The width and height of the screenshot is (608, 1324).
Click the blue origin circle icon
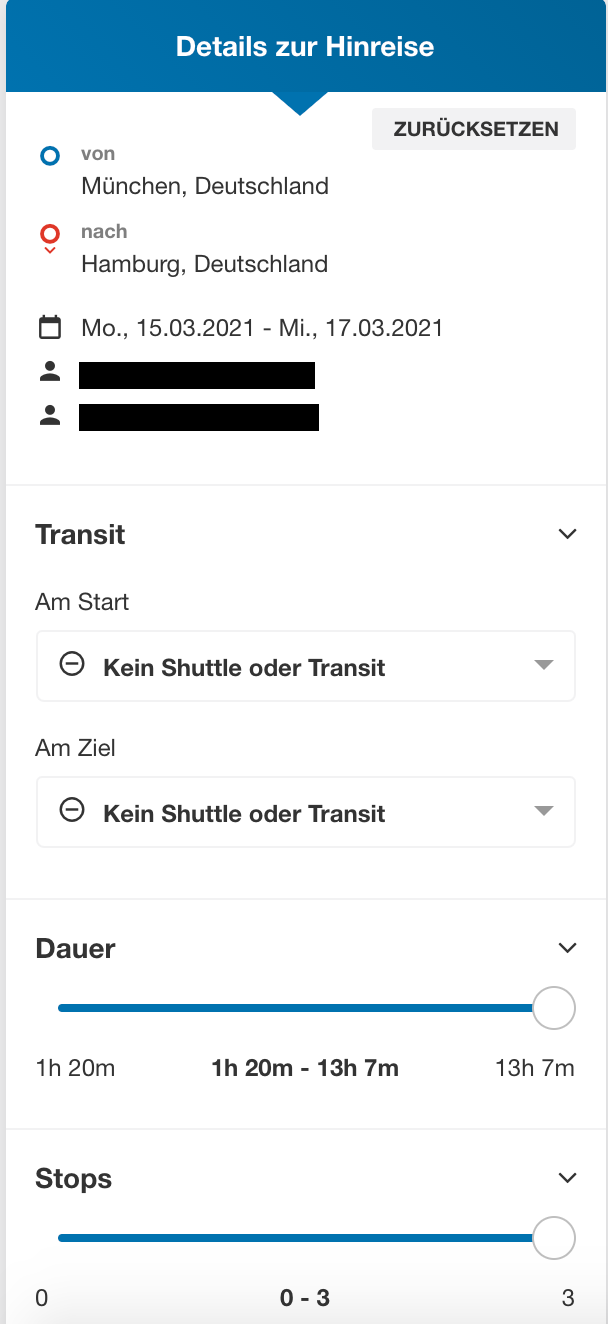50,156
